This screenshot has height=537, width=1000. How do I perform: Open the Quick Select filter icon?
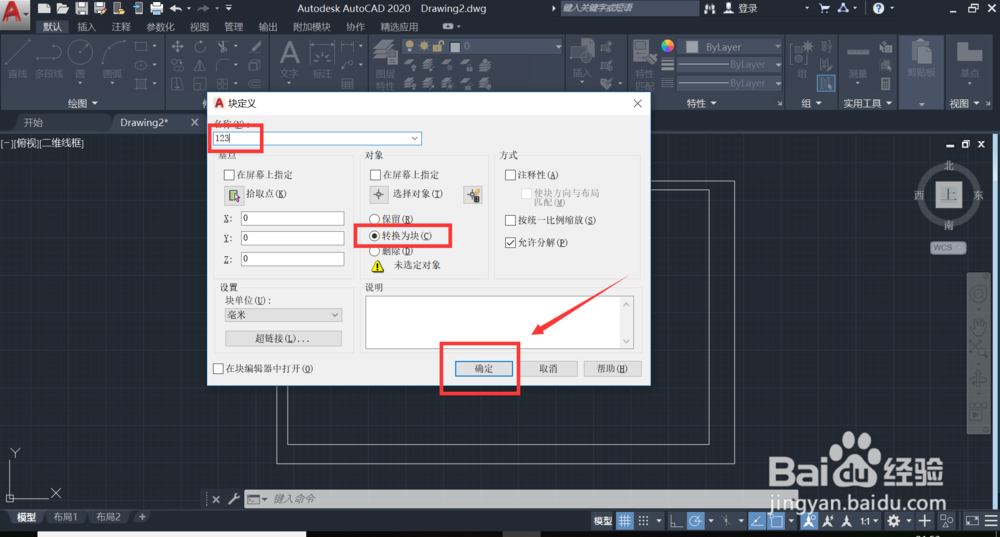click(473, 195)
